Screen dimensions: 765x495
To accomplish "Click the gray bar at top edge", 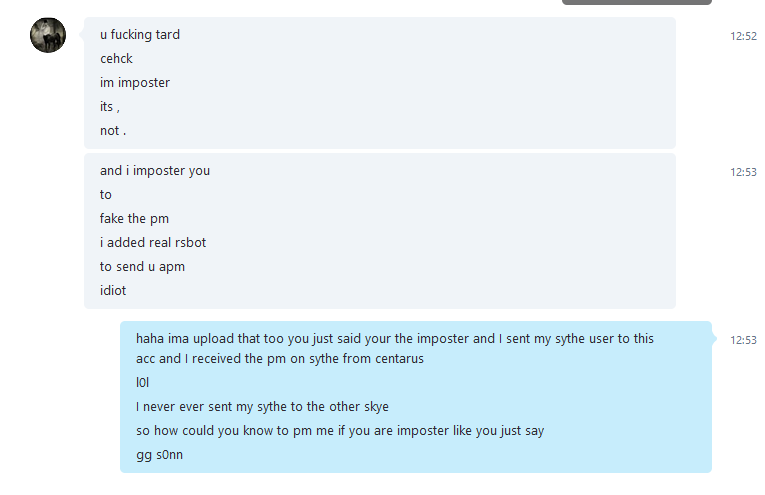I will (637, 2).
